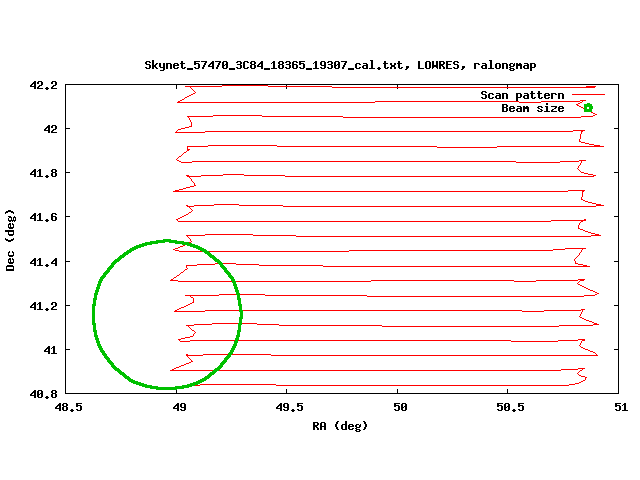
Task: Click the x-axis tick label 50
Action: 400,407
